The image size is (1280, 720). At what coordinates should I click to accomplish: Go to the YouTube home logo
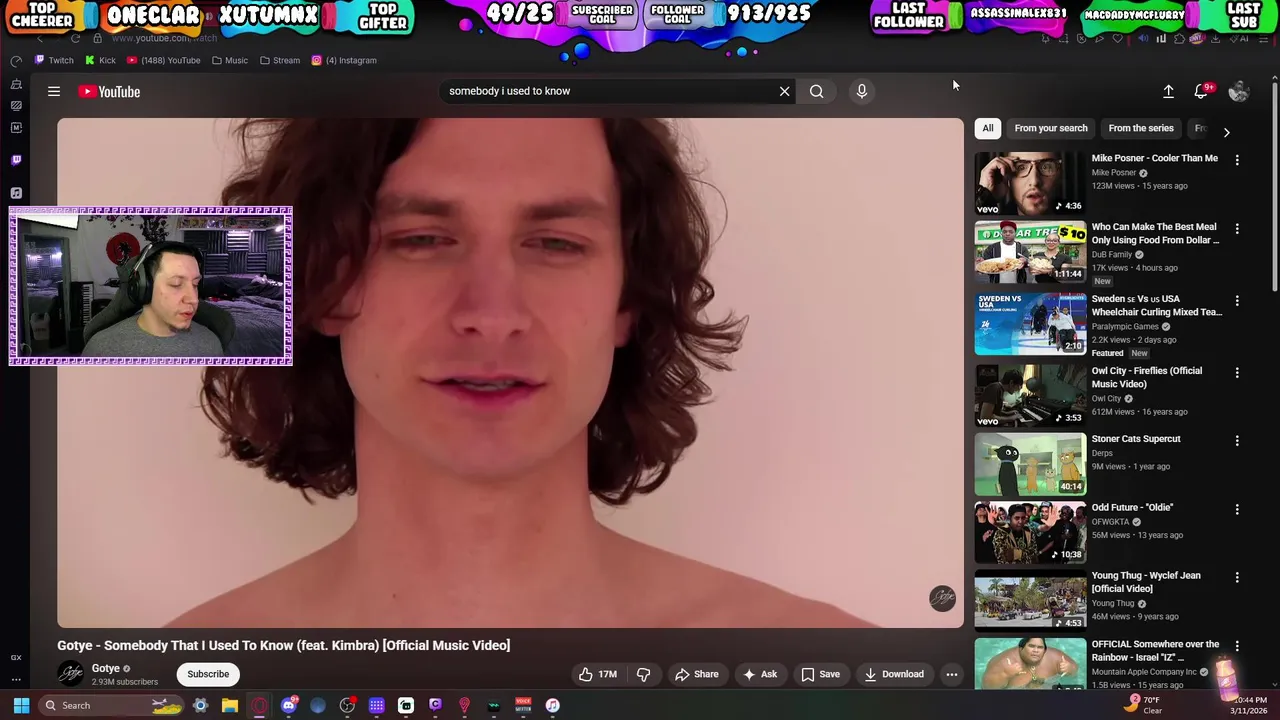(x=109, y=92)
